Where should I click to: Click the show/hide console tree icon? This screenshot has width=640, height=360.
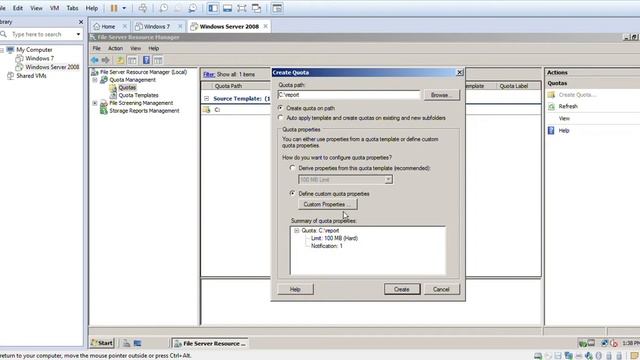point(132,60)
